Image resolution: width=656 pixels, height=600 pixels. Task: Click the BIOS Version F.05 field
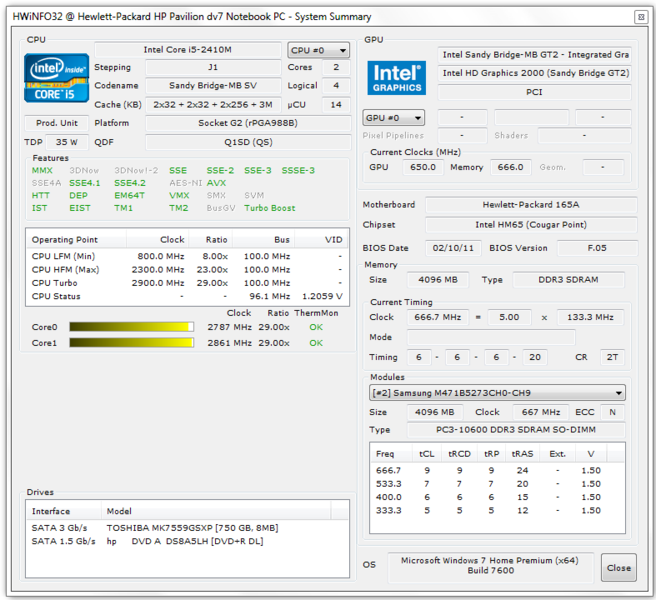tap(597, 248)
